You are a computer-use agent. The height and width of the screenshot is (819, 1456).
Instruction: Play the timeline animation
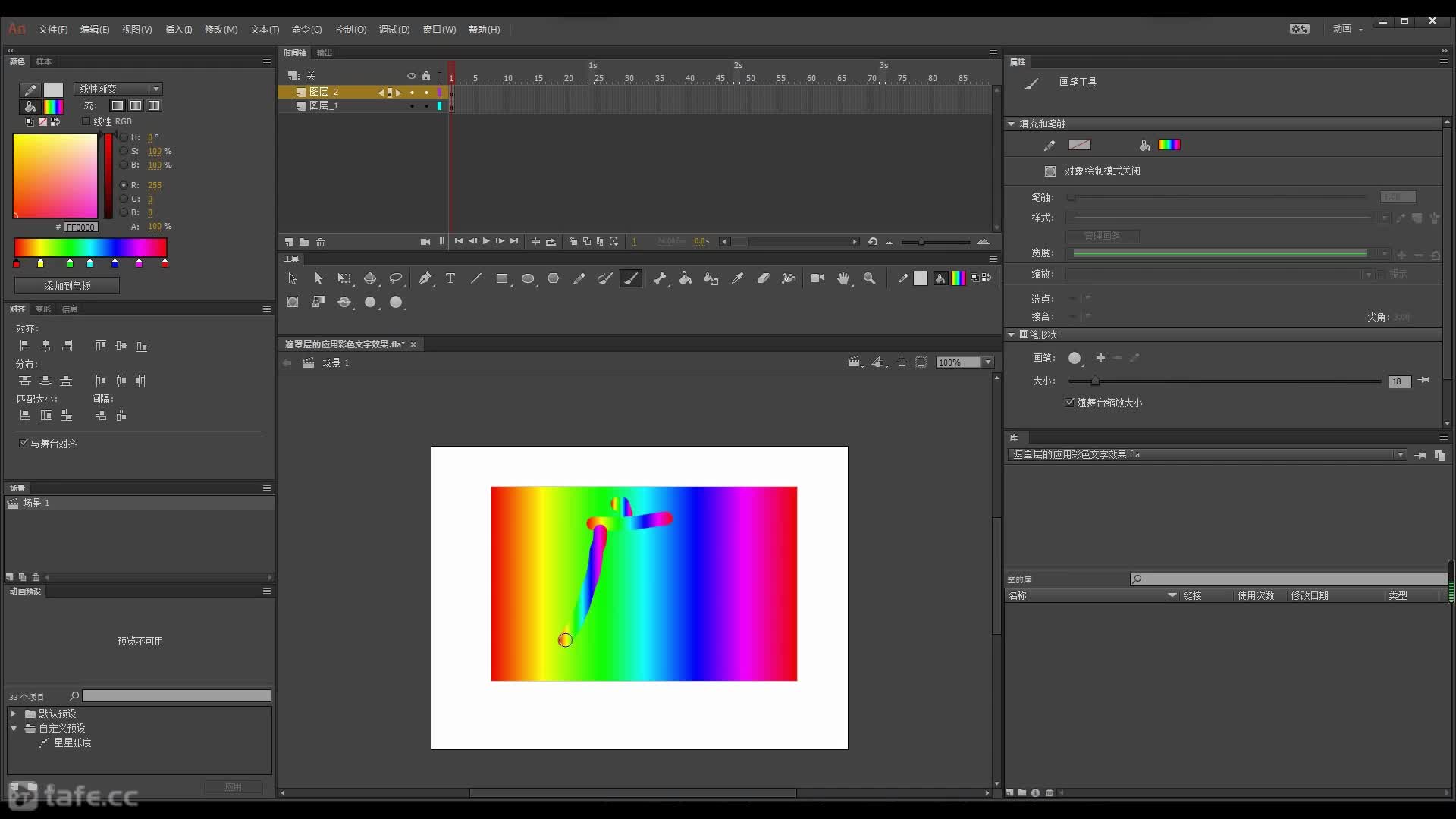(486, 241)
